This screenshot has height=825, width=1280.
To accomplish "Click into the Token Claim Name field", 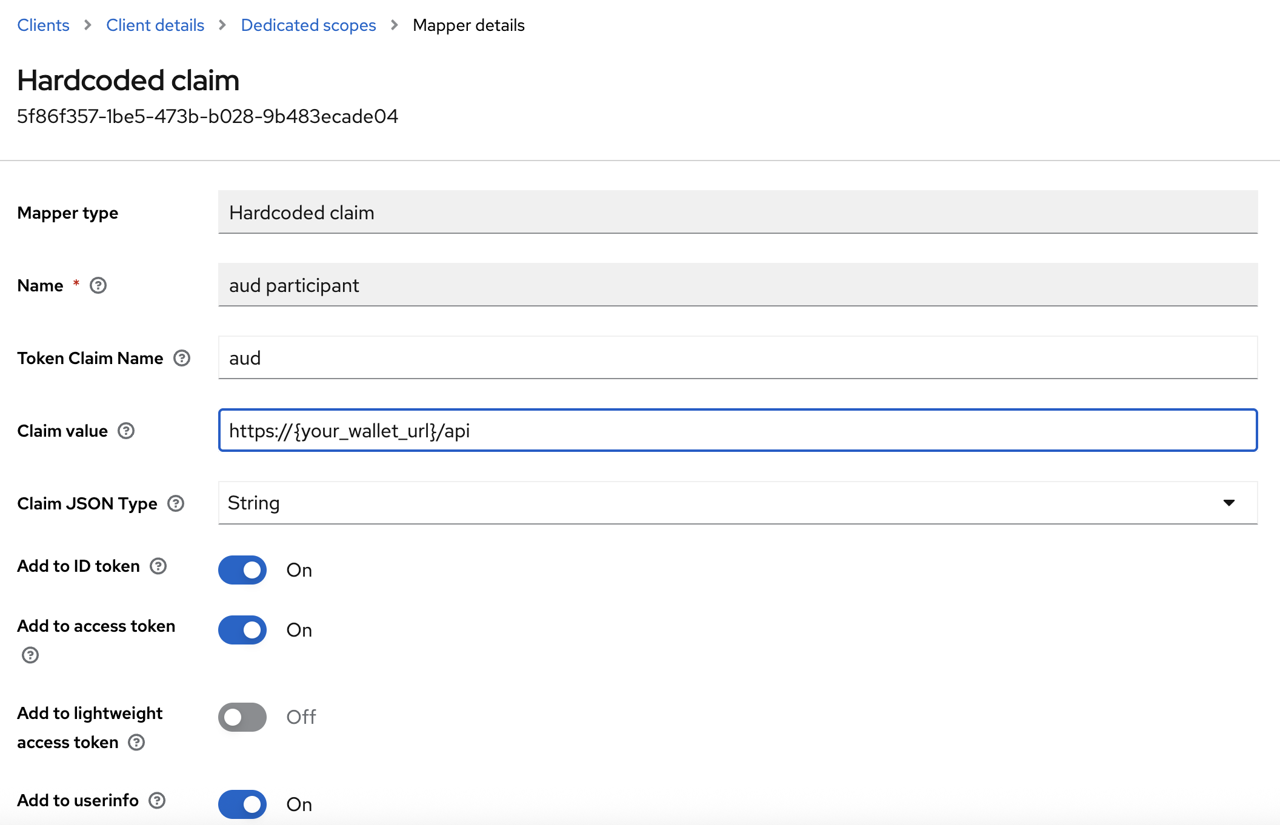I will point(737,358).
